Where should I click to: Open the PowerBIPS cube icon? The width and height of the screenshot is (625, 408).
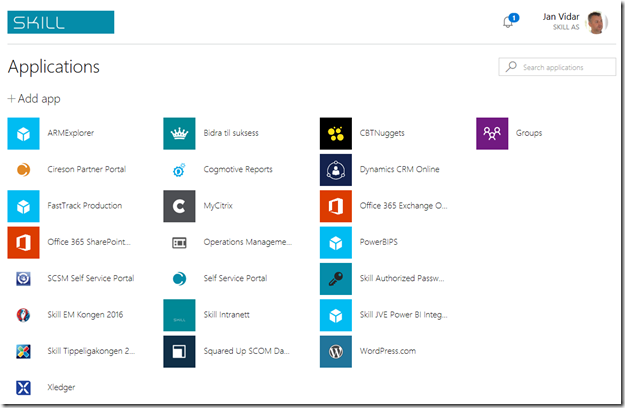[x=336, y=243]
